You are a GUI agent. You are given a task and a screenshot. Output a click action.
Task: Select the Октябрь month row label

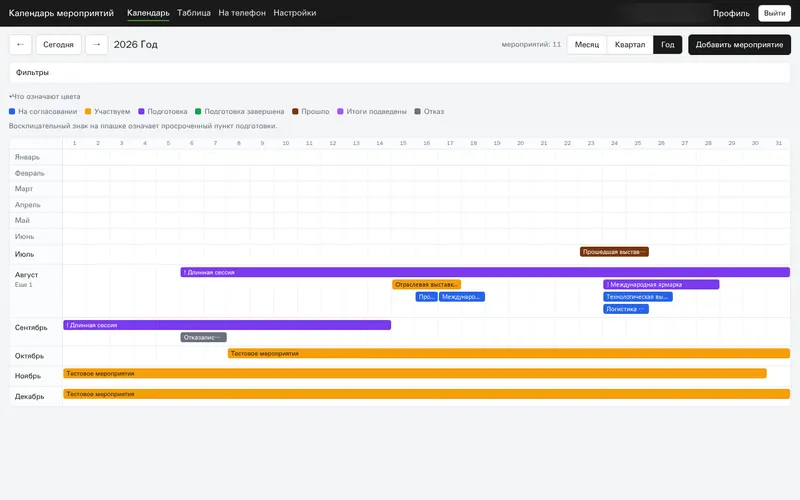29,356
